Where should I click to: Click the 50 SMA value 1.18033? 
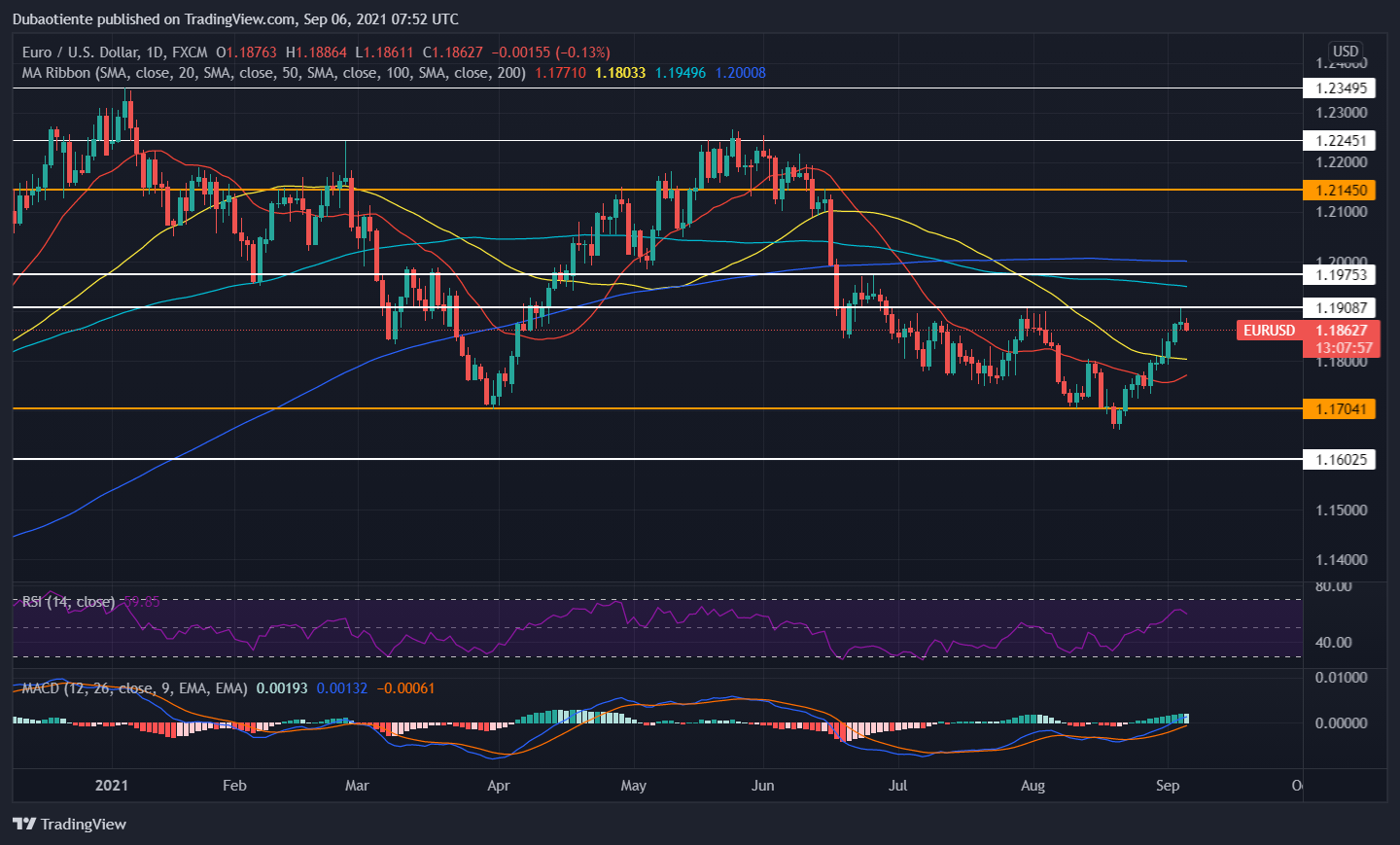(620, 73)
